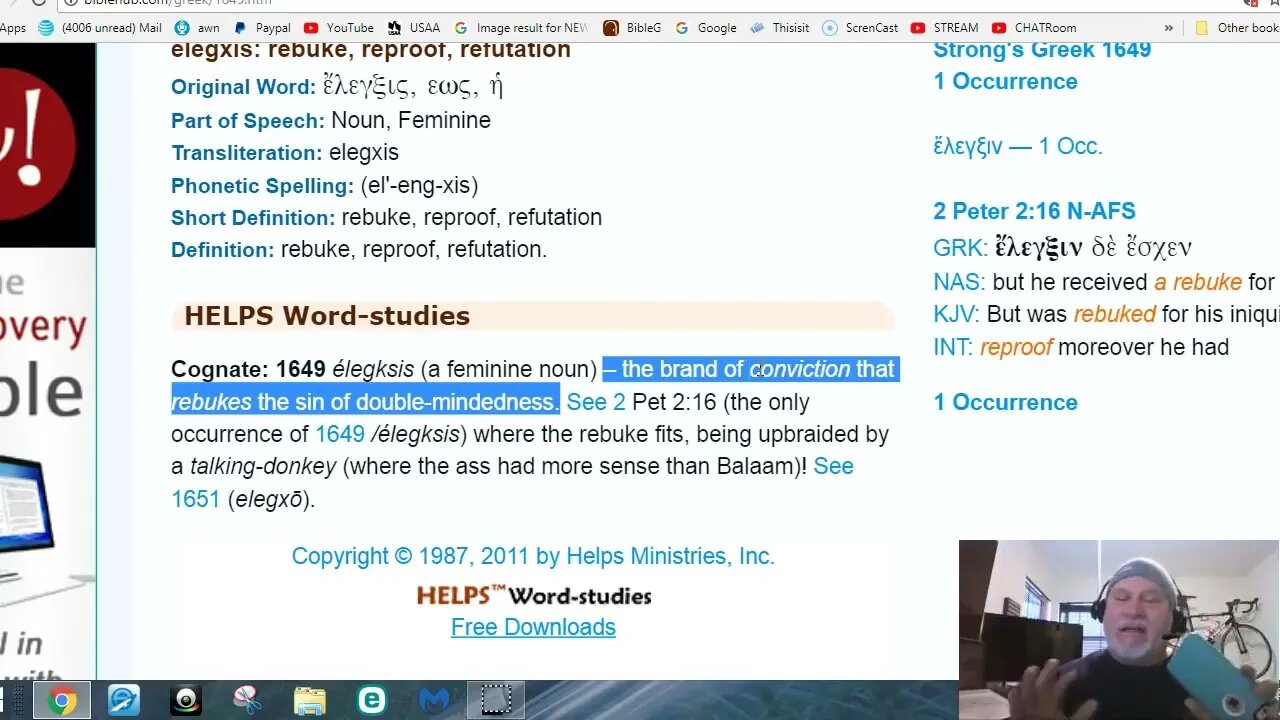Click the highlighted 'conviction' word
1280x720 pixels.
pos(800,369)
